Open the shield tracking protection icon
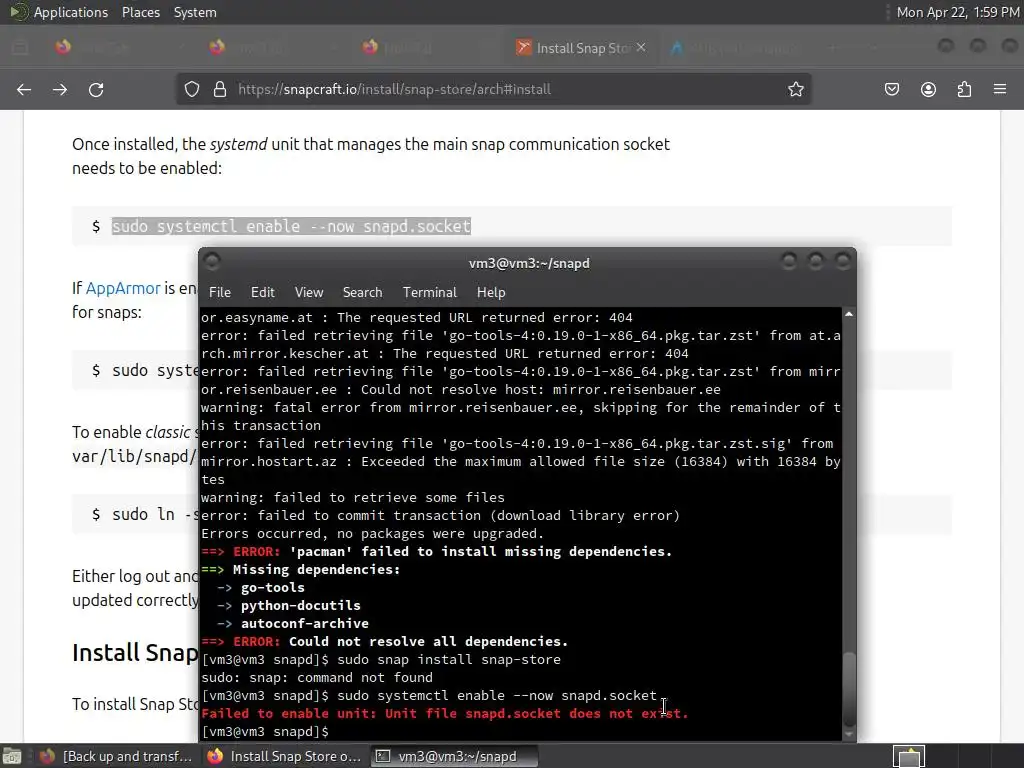 point(191,89)
